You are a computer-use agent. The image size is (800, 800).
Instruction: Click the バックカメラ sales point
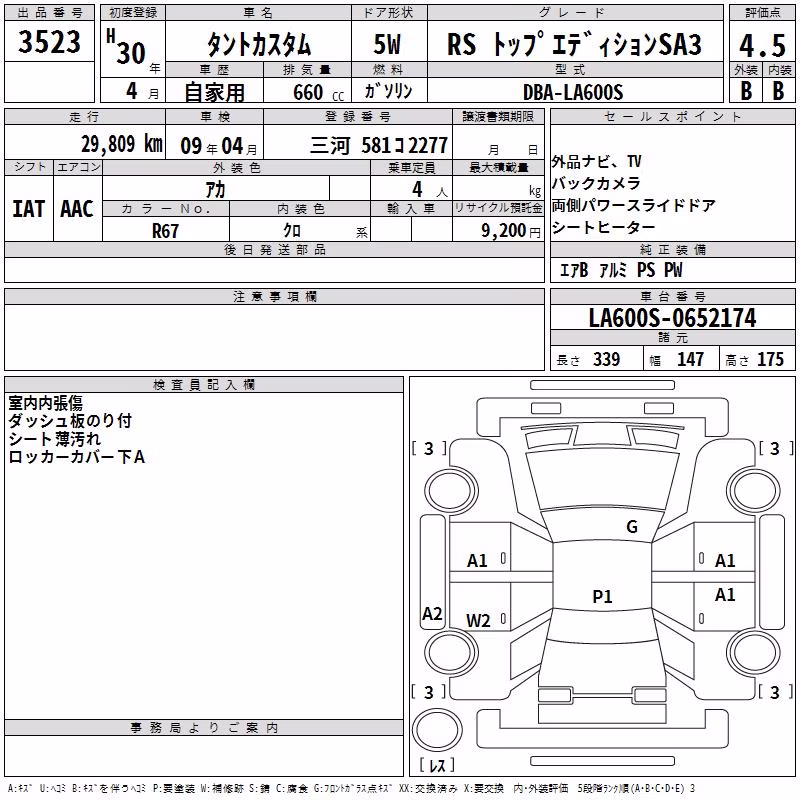point(596,183)
